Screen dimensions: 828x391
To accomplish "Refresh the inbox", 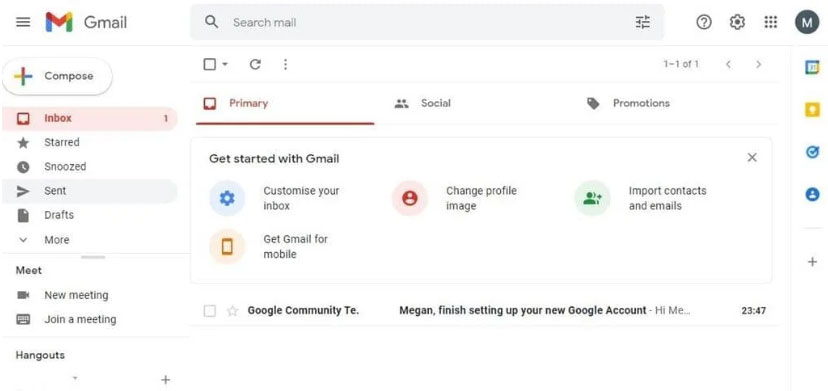I will pos(255,64).
